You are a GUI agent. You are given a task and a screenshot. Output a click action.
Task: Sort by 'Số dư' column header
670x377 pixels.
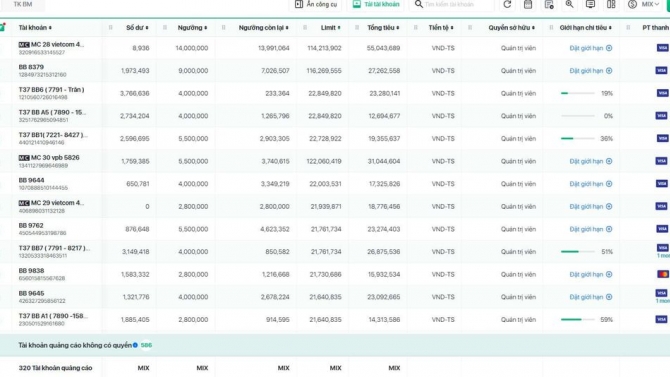point(137,28)
